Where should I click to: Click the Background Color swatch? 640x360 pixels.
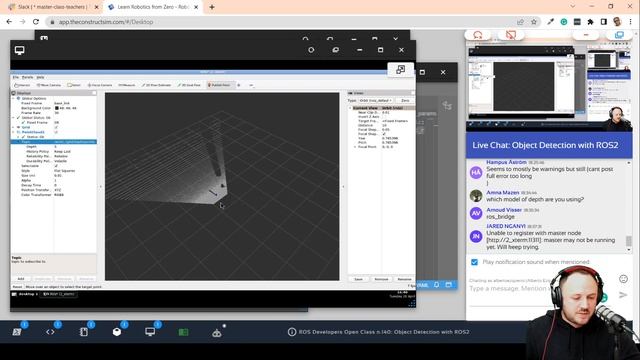57,108
